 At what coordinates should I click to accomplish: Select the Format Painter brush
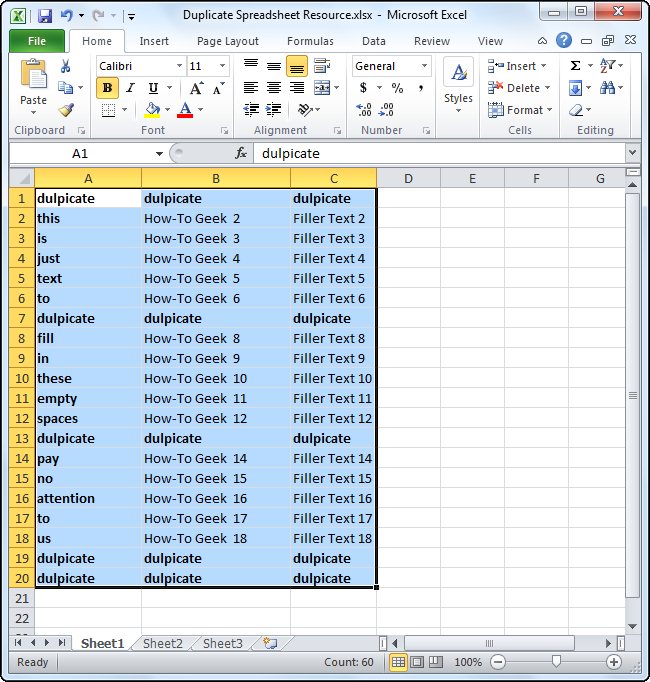point(66,110)
